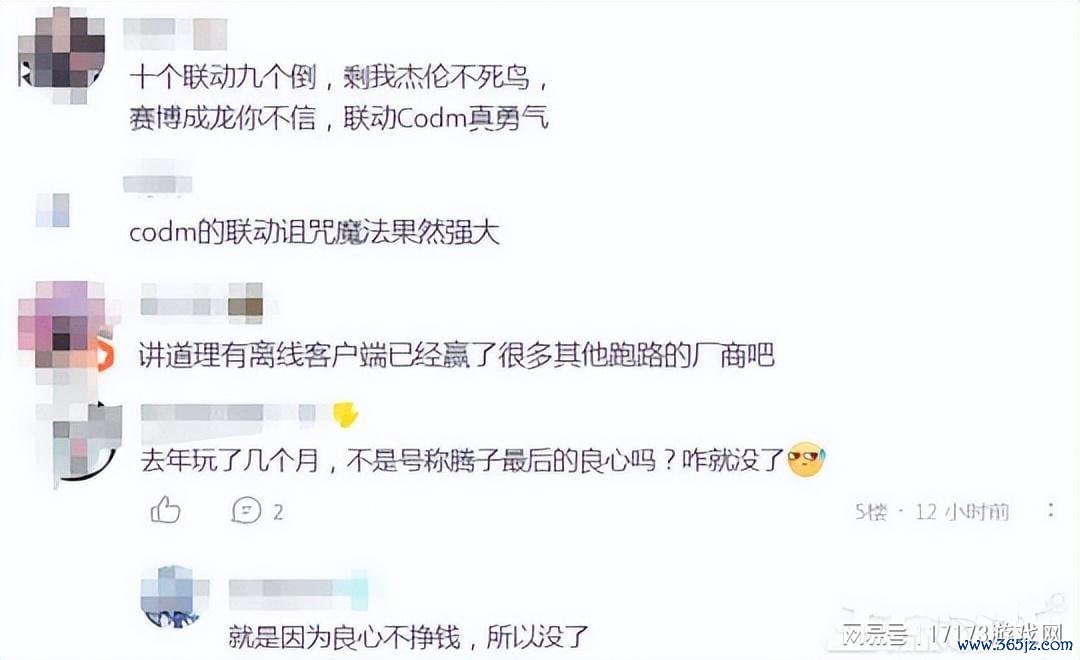This screenshot has width=1080, height=660.
Task: Open the small blue avatar of second commenter
Action: tap(53, 210)
